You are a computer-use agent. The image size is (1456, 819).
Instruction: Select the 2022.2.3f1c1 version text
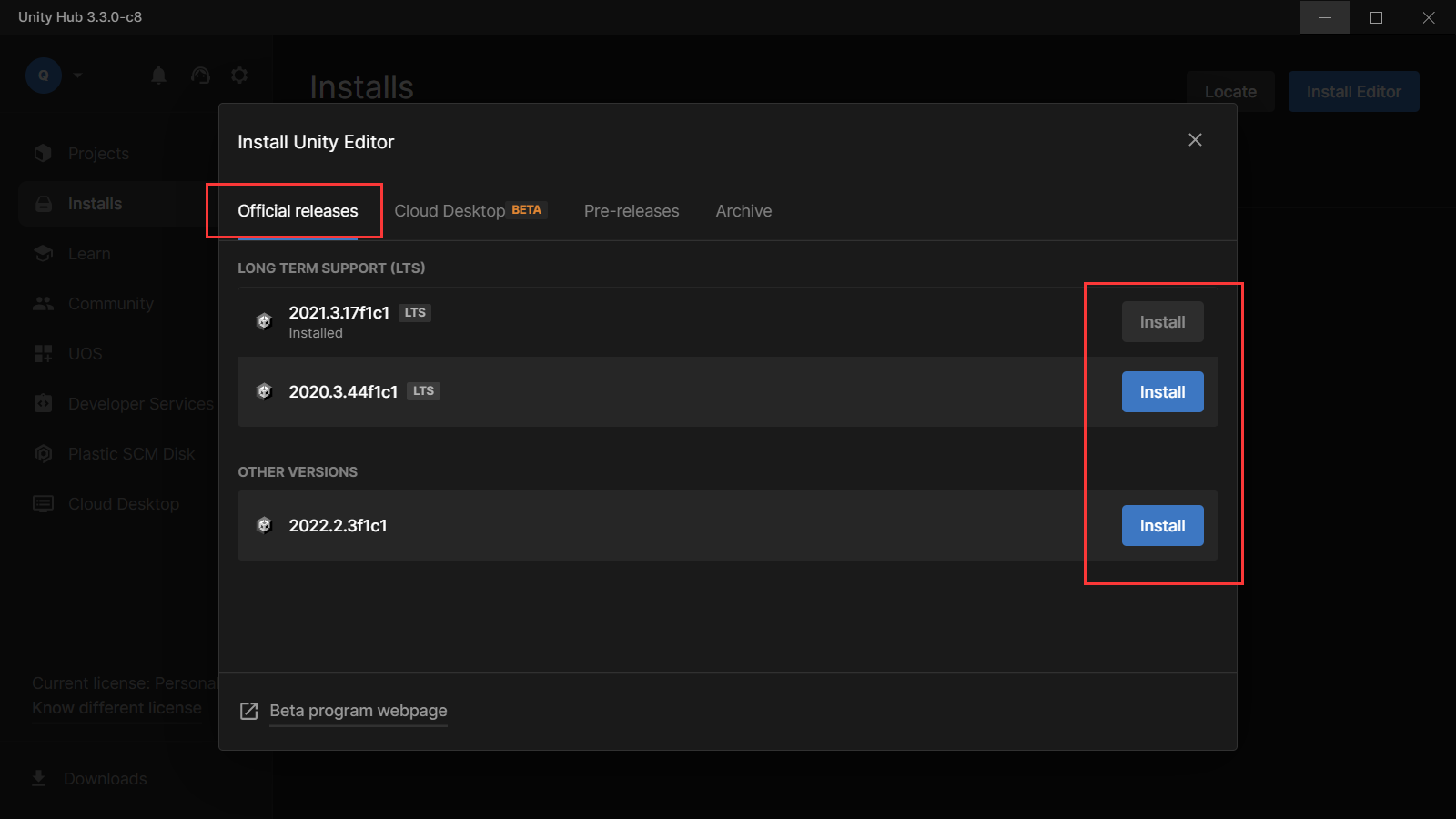pyautogui.click(x=338, y=525)
